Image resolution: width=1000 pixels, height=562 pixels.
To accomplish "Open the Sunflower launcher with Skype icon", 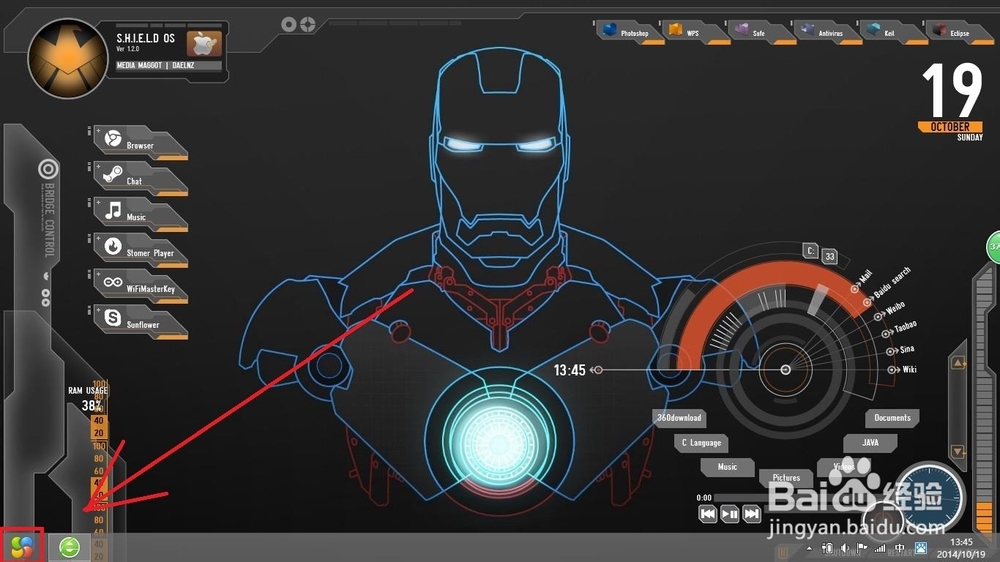I will pos(140,321).
